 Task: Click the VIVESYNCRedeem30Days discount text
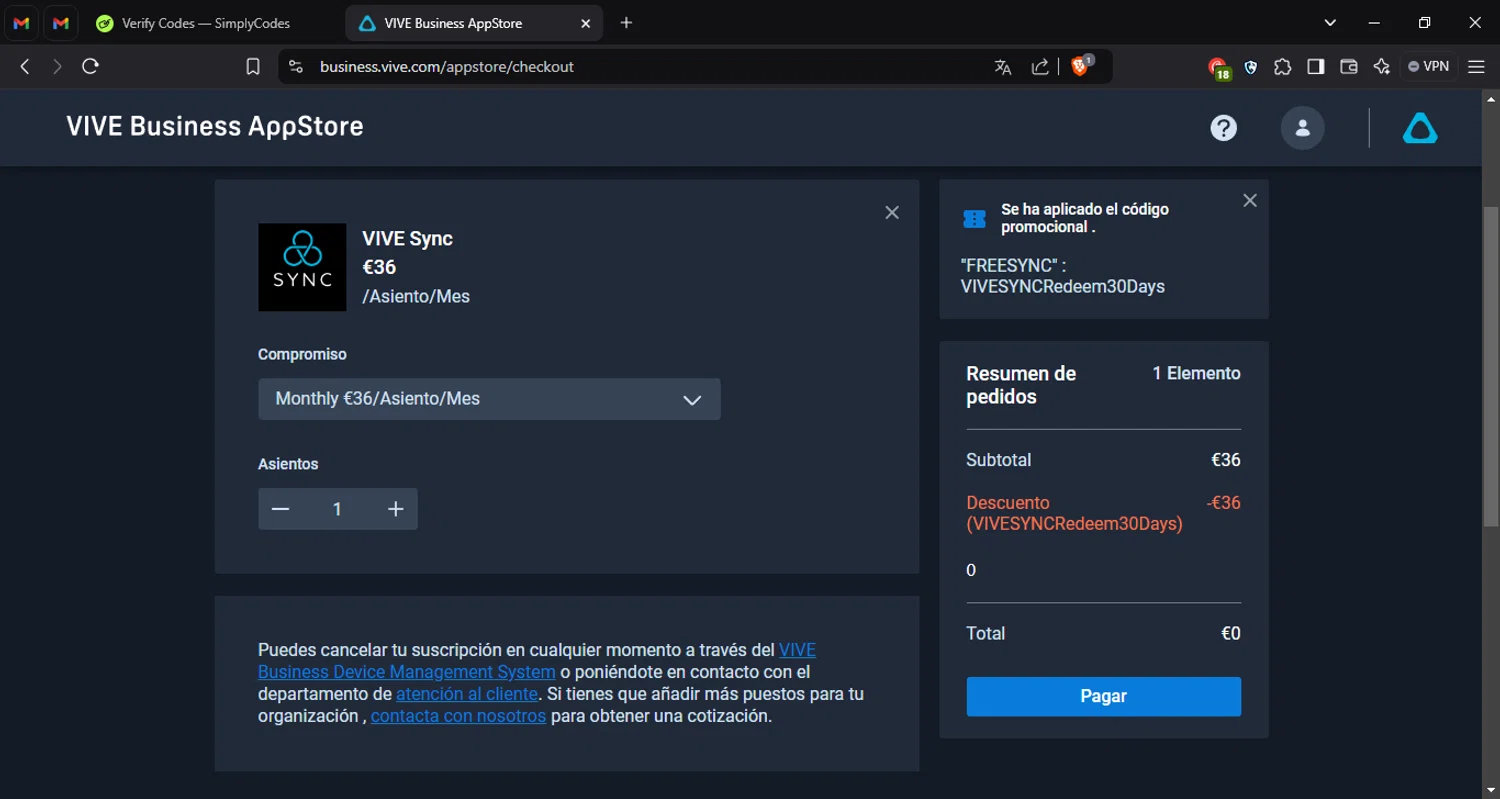pos(1075,524)
